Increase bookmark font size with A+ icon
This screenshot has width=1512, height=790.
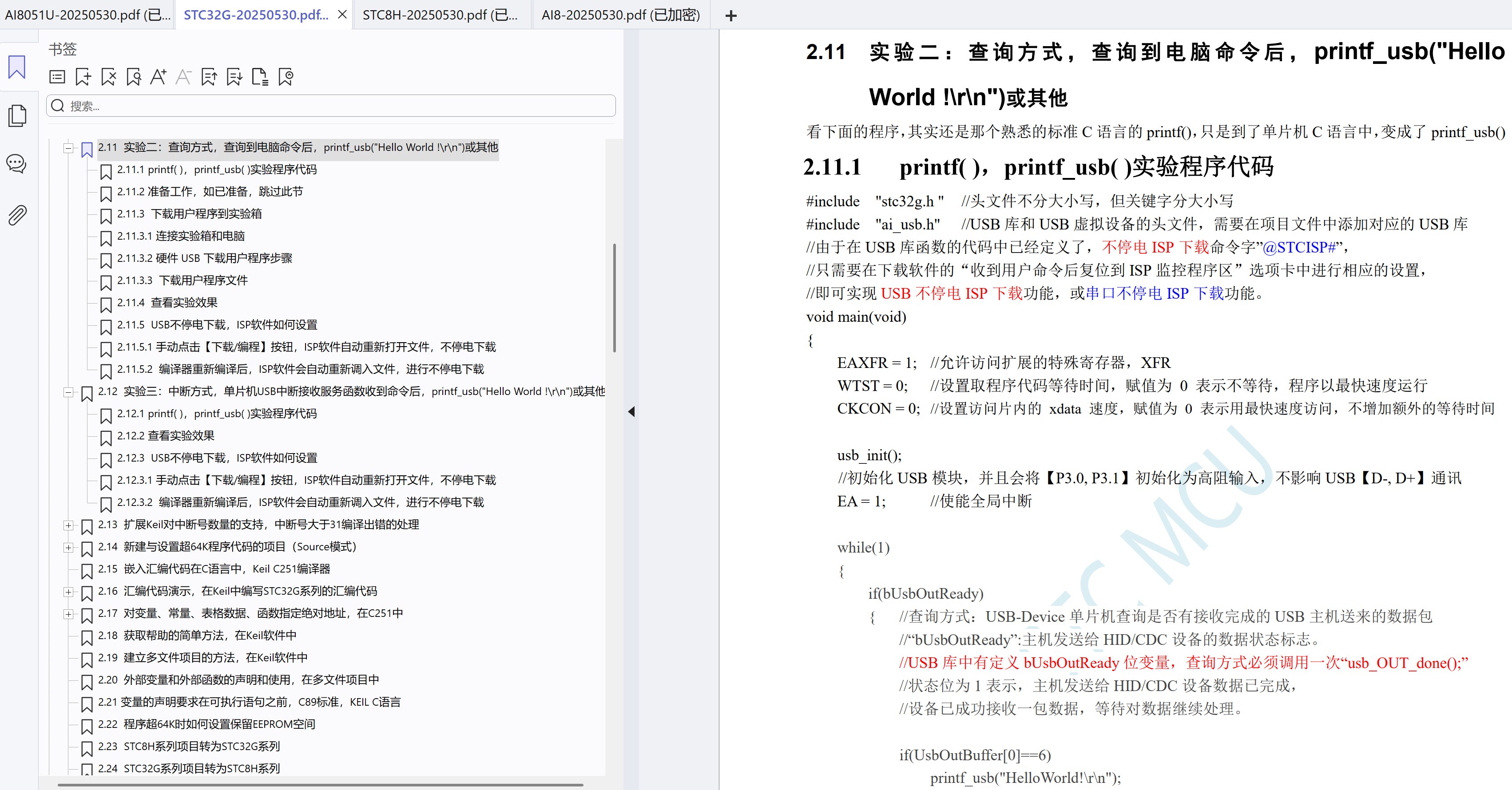click(x=159, y=77)
